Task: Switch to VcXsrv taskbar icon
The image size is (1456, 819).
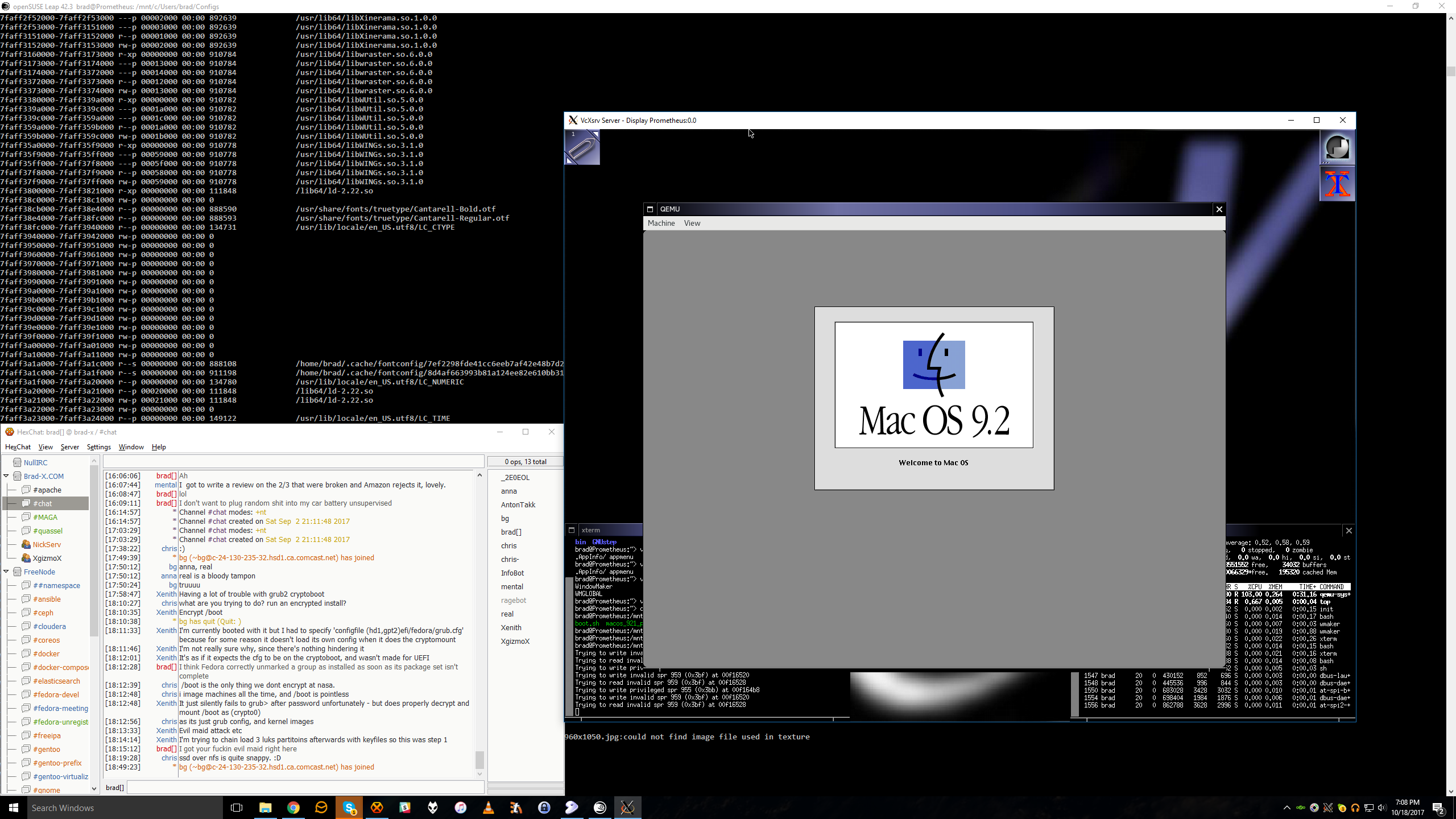Action: [628, 808]
